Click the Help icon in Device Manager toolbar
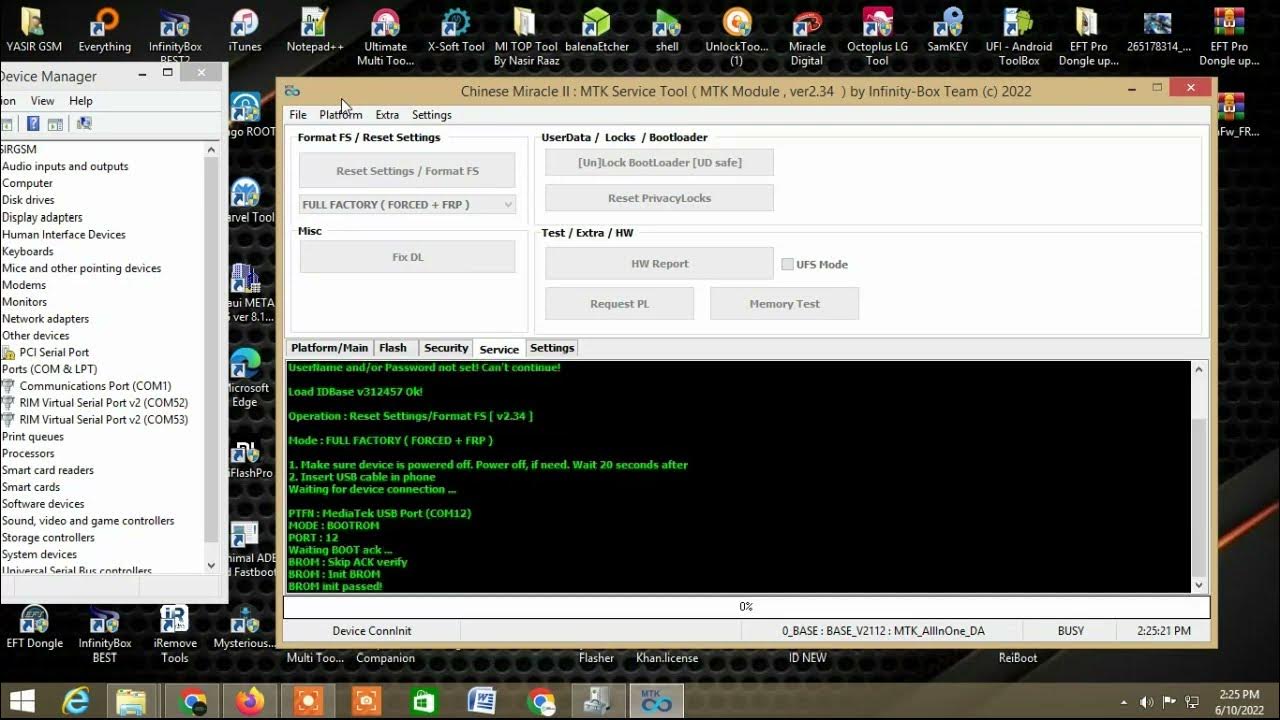This screenshot has height=720, width=1280. click(33, 124)
